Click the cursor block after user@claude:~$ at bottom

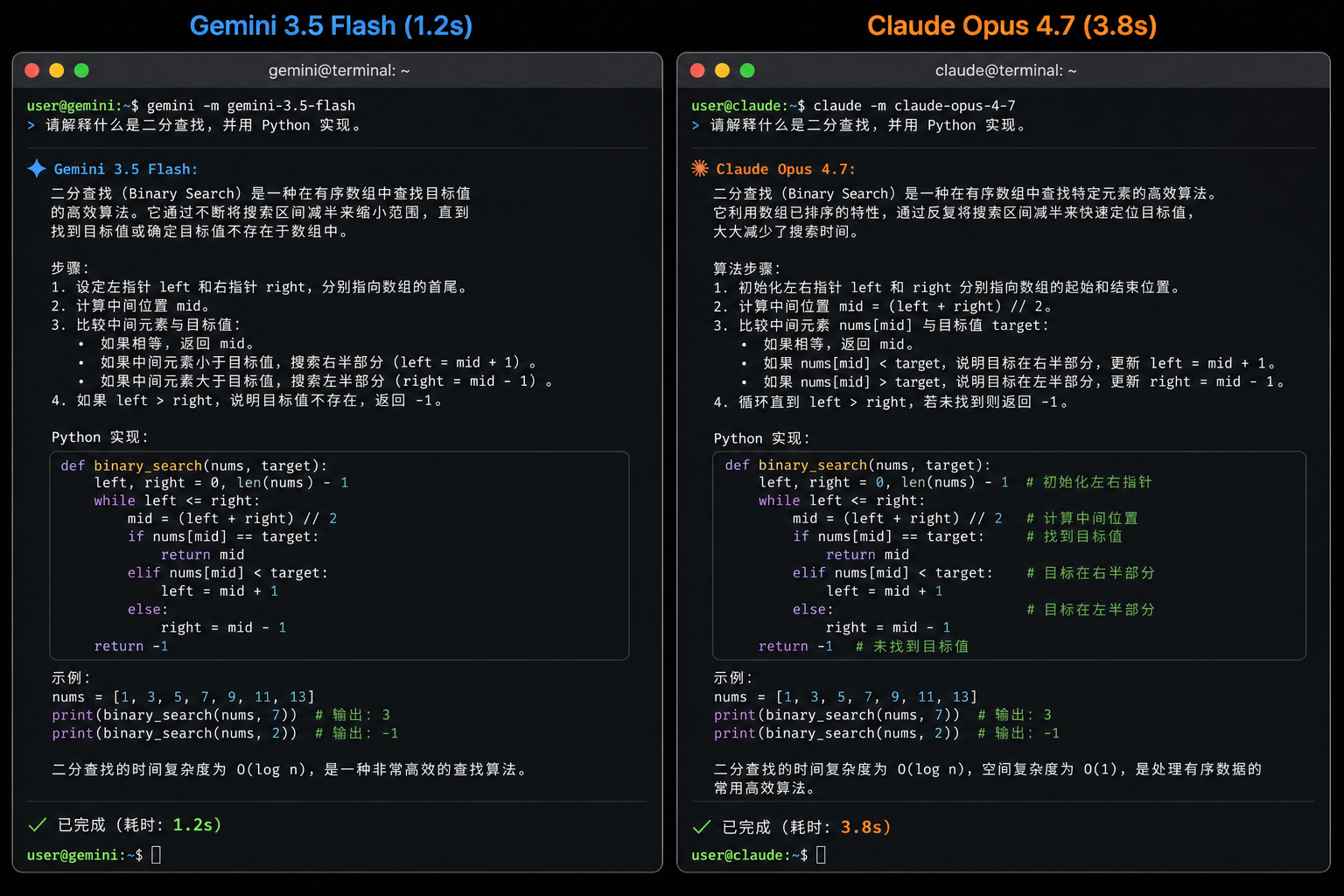coord(821,855)
